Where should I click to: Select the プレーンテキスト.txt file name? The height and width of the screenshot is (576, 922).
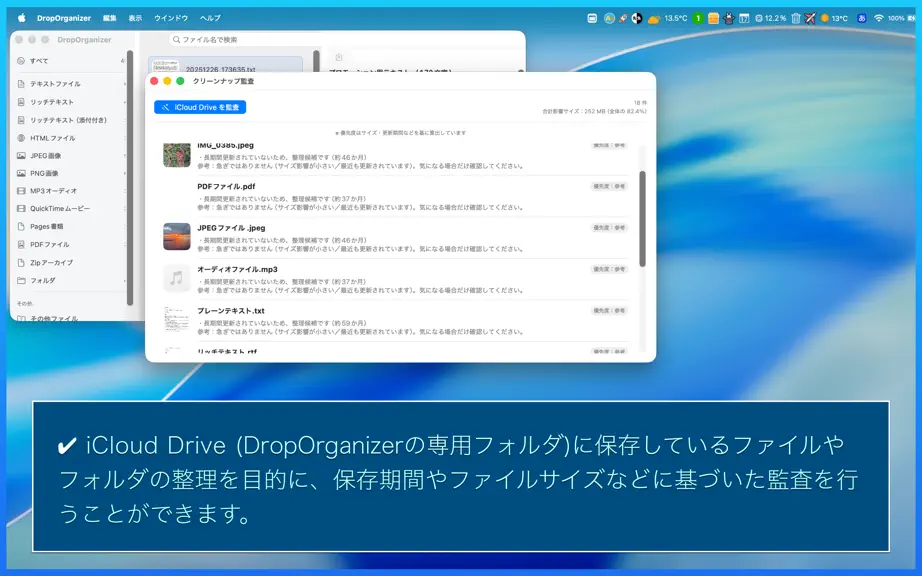coord(230,310)
